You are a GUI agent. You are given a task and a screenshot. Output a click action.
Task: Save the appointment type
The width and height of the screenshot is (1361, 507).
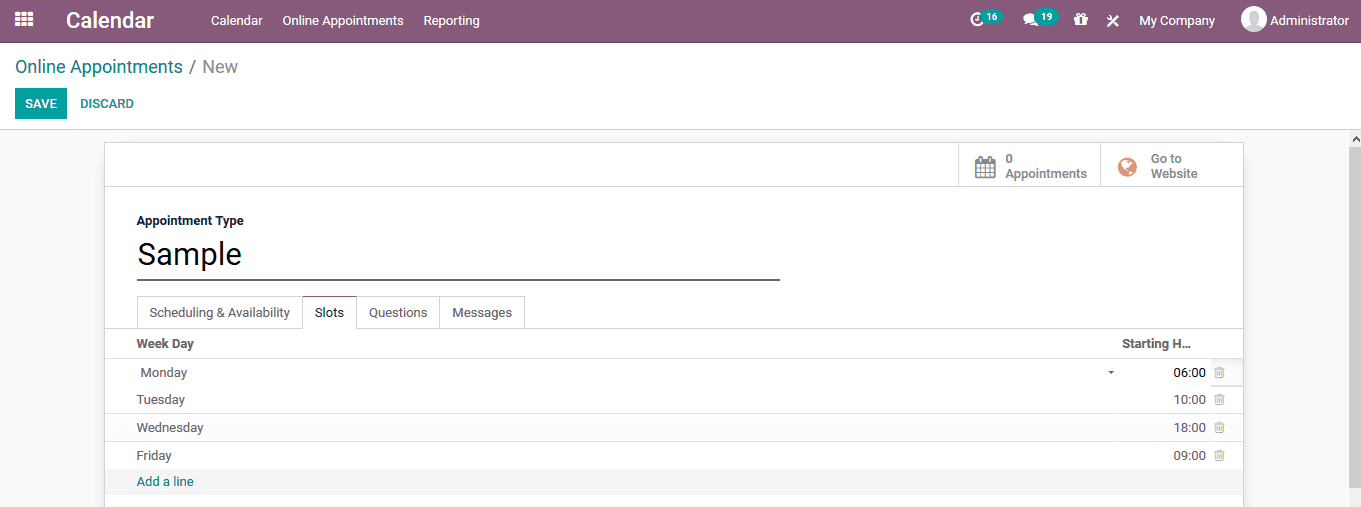(x=41, y=104)
